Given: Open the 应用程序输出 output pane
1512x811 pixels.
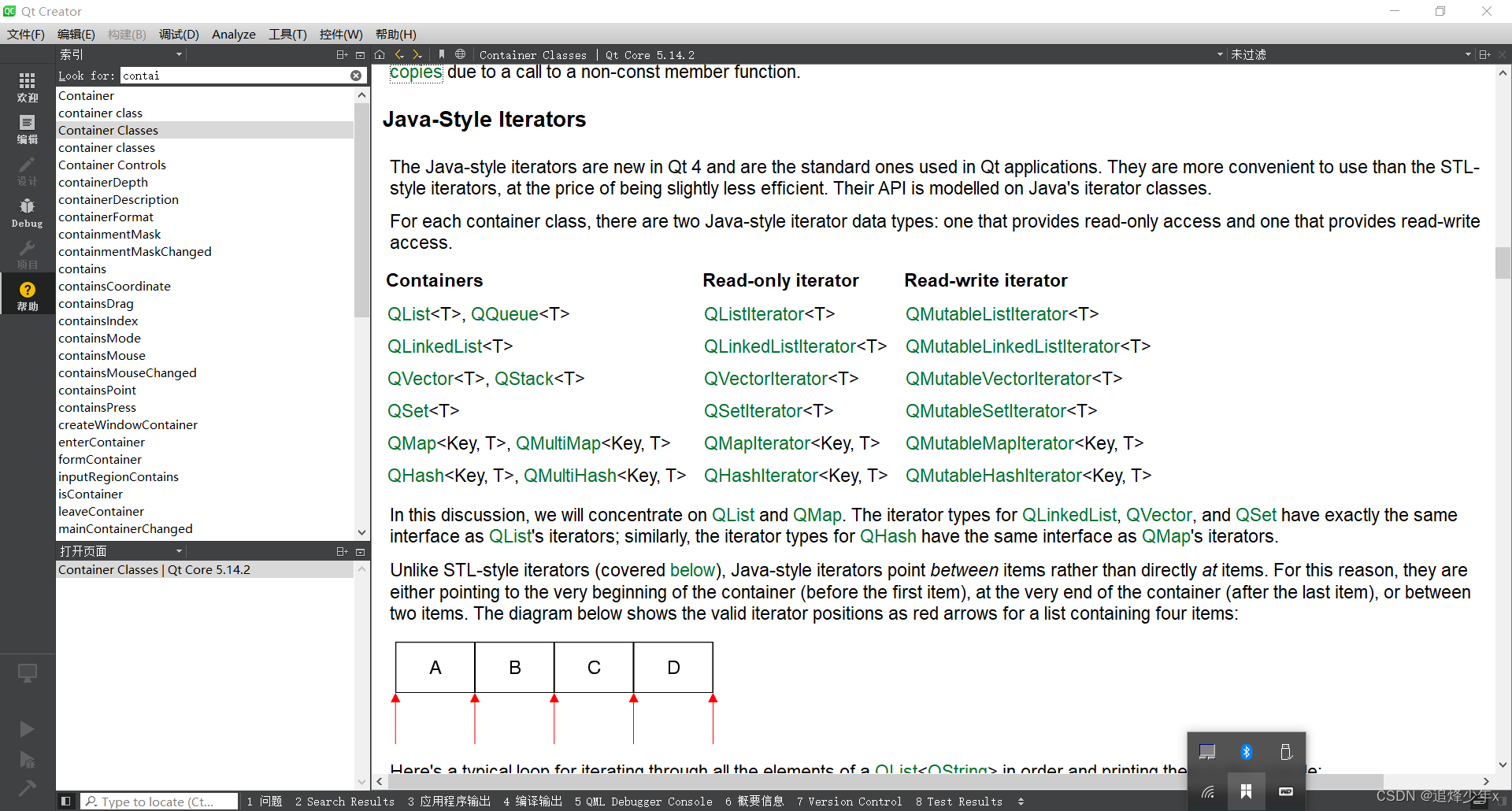Looking at the screenshot, I should point(449,802).
